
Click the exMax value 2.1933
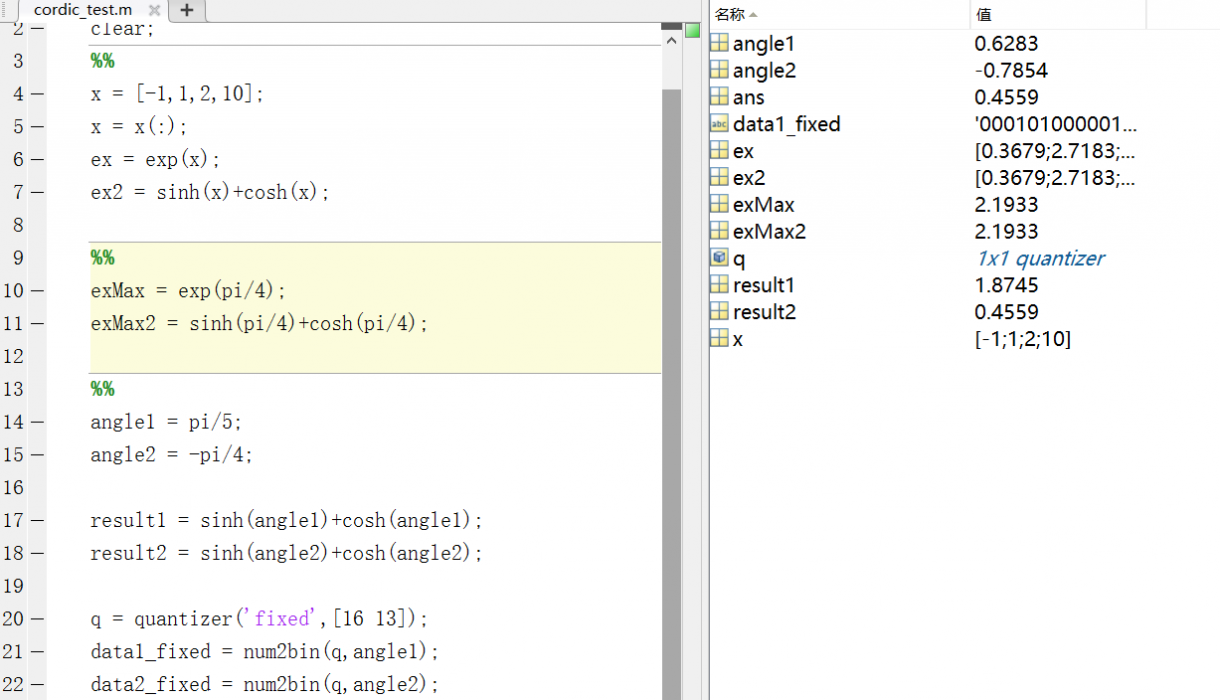point(1006,205)
